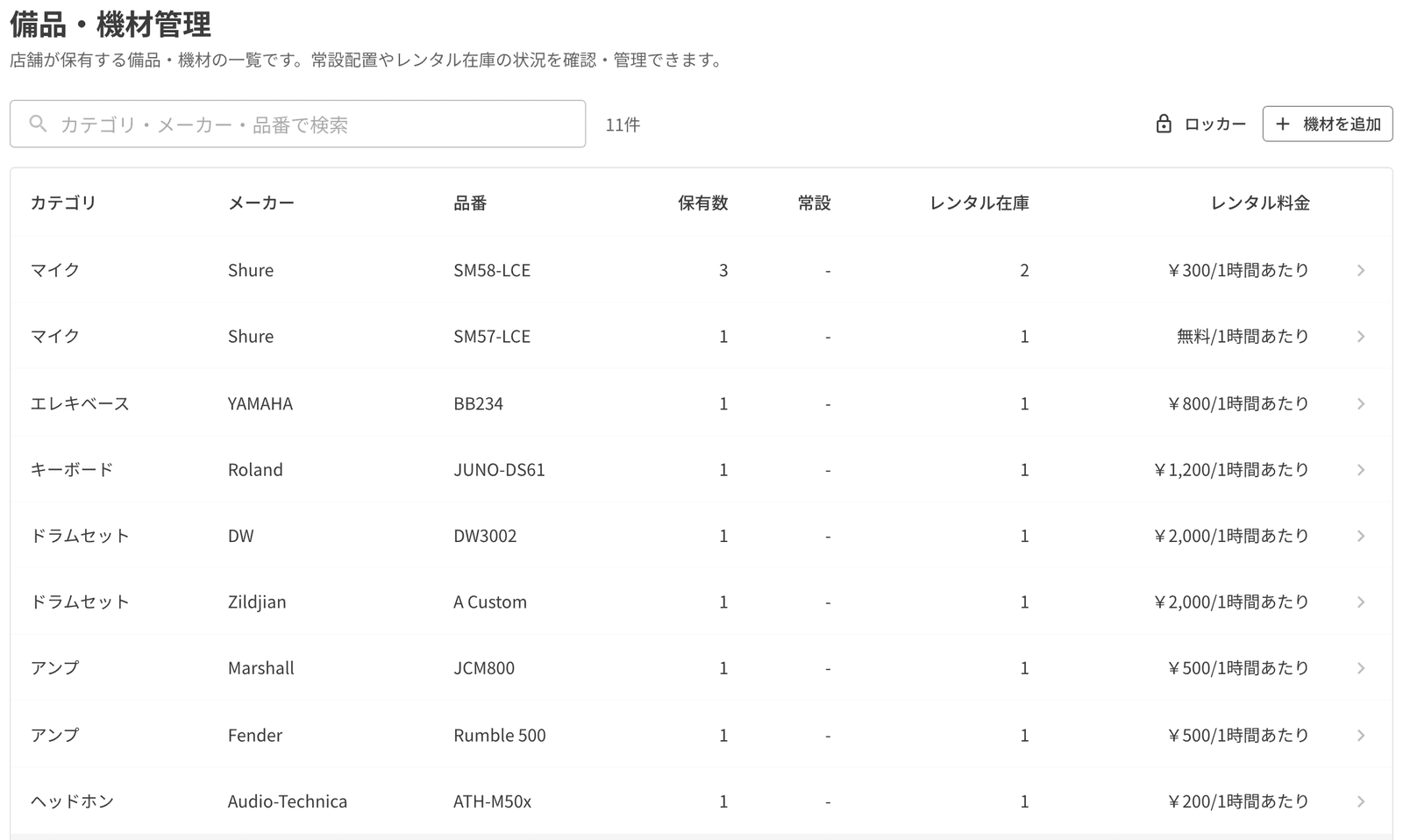Click the Fender maker cell
Screen dimensions: 1403x840
255,735
